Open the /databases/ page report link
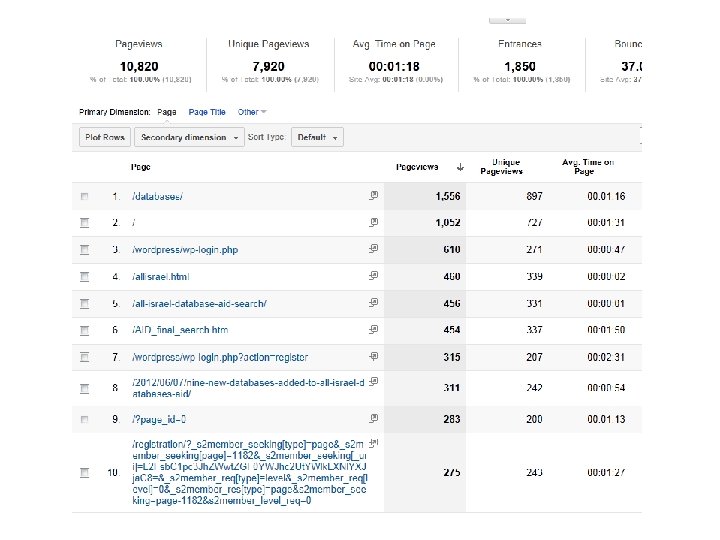Viewport: 720px width, 540px height. coord(157,196)
